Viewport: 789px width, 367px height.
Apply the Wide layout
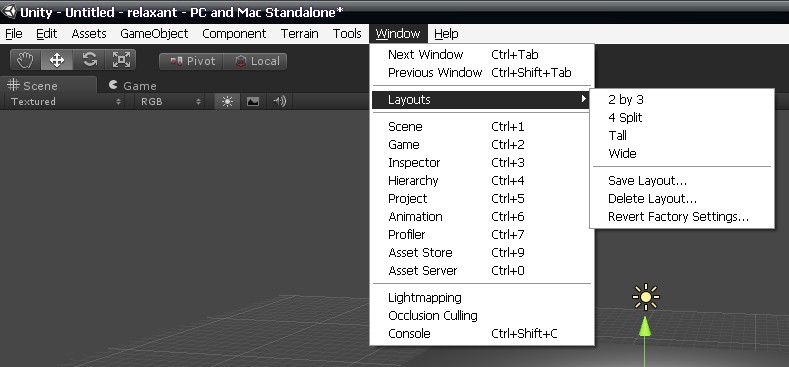[x=682, y=154]
